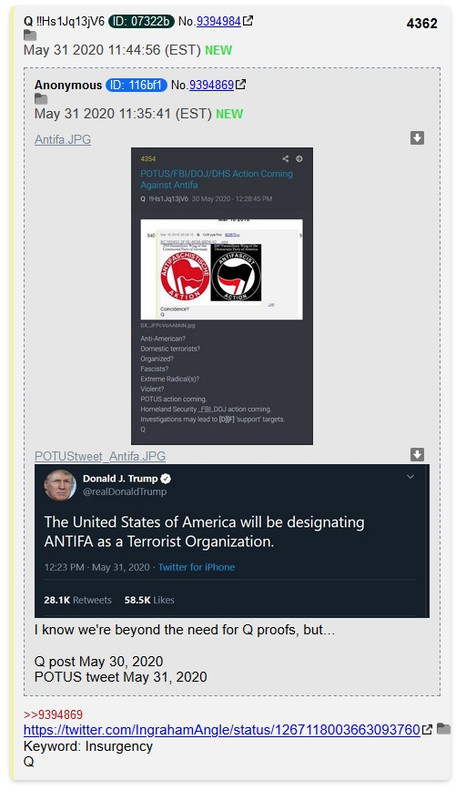Viewport: 466px width, 800px height.
Task: Click the ID: 07322b badge
Action: click(x=141, y=21)
